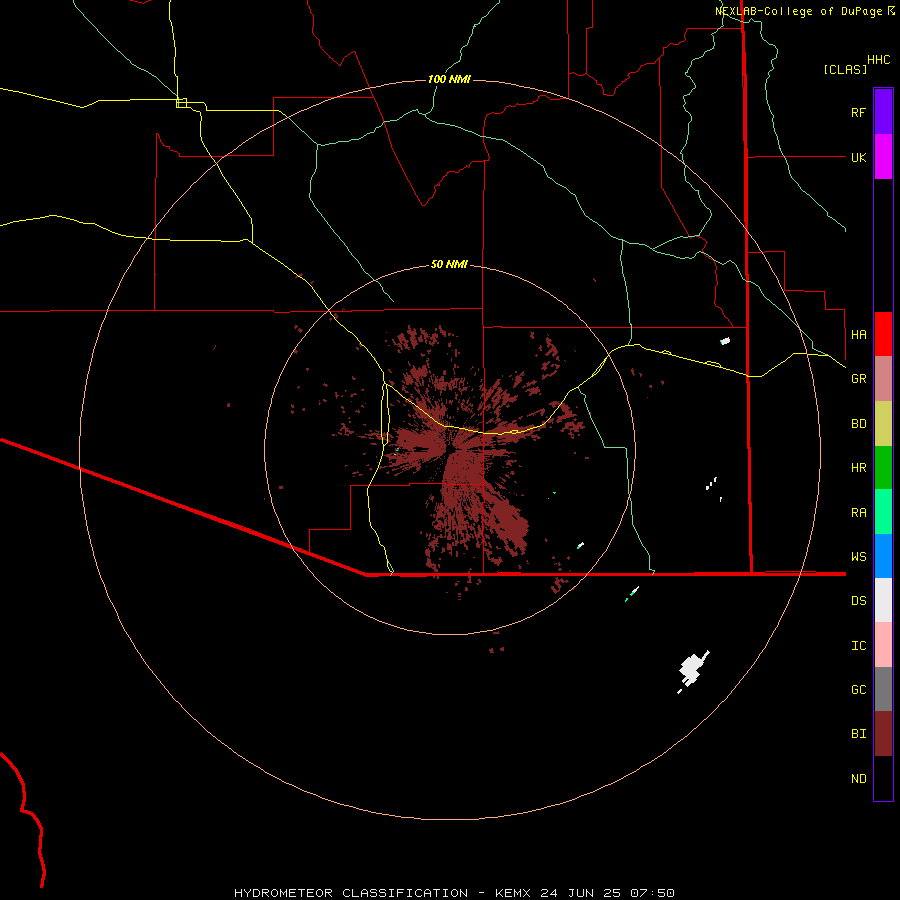Click the WS legend label

858,557
